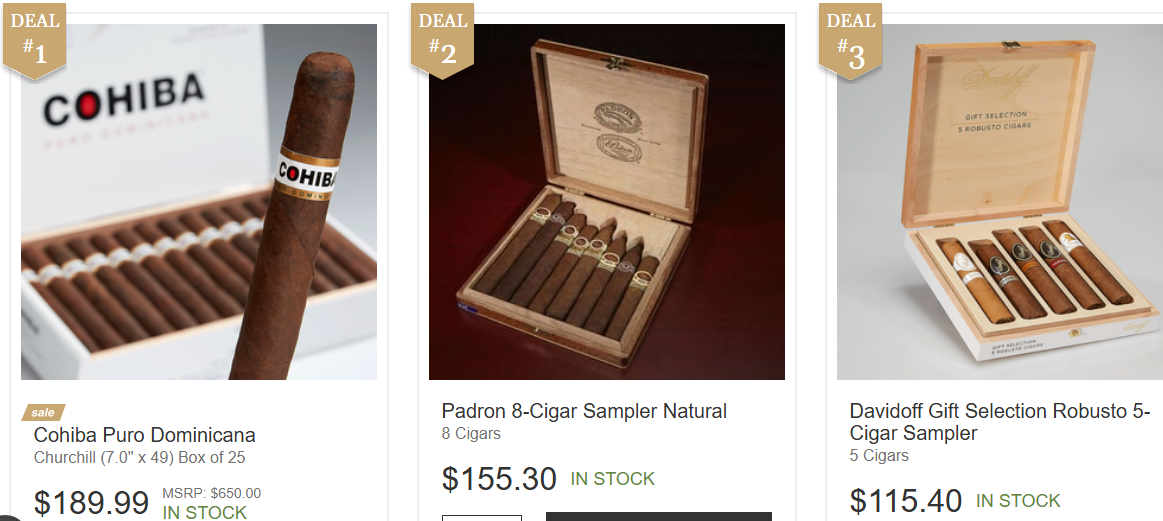Open the Cohiba Puro Dominicana title link
1163x521 pixels.
pyautogui.click(x=145, y=435)
